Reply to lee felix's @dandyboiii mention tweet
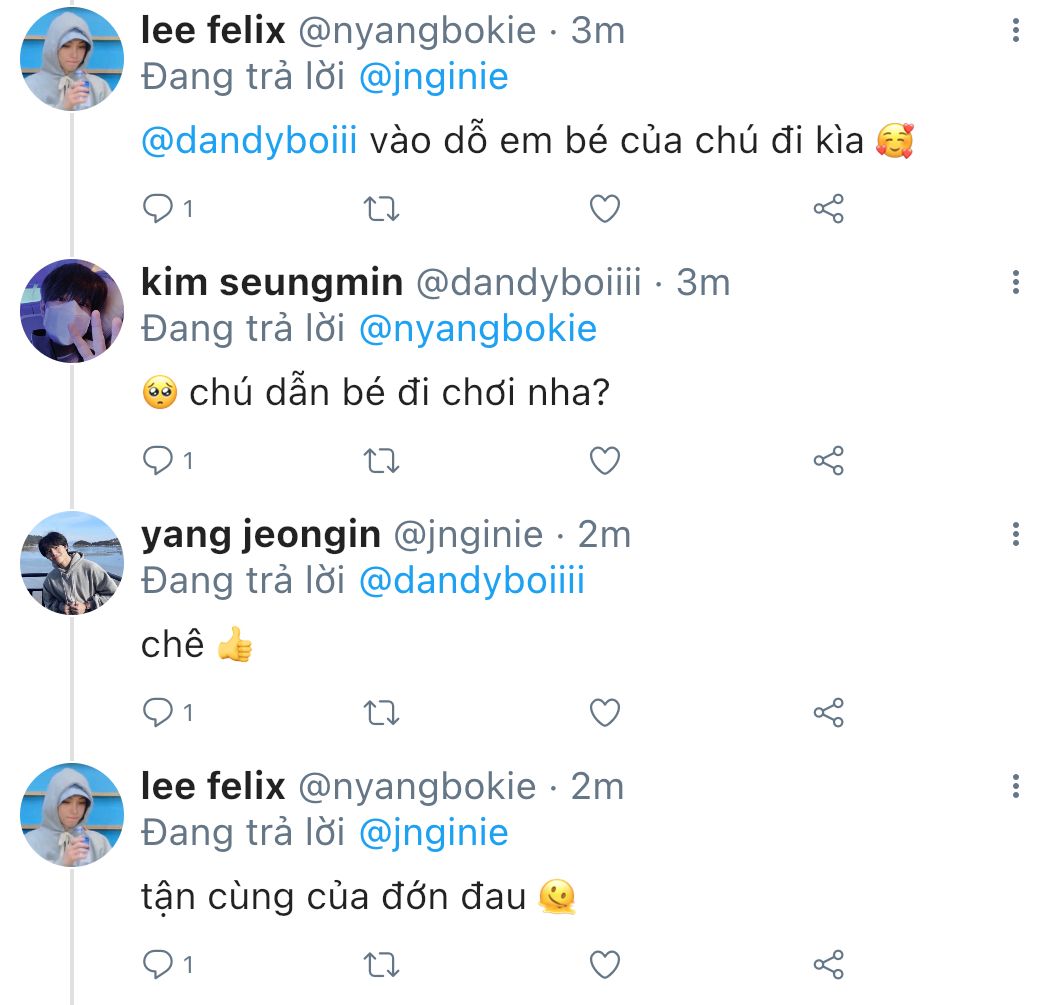This screenshot has height=1005, width=1053. (x=157, y=208)
